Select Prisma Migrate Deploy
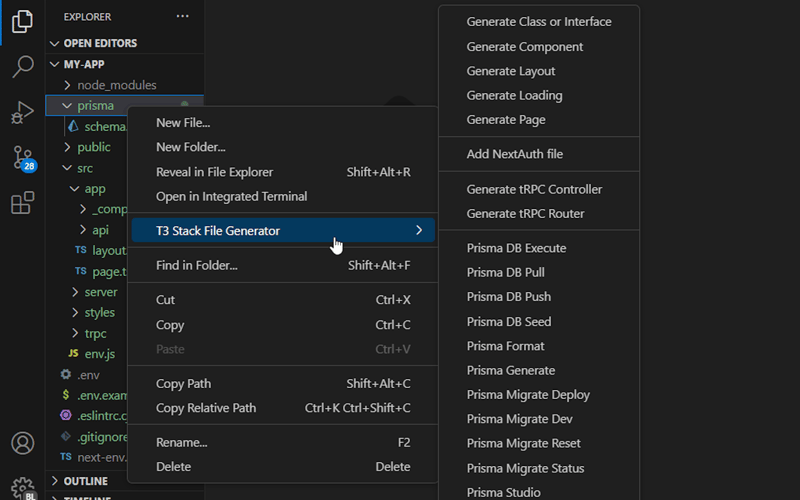 coord(539,395)
